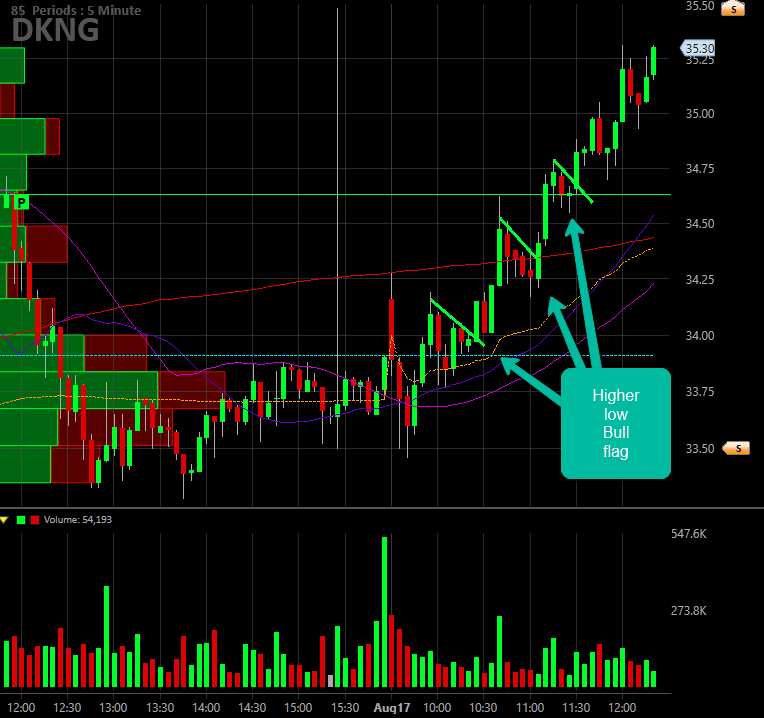Click the tallest green volume bar at Aug17 open

point(384,612)
